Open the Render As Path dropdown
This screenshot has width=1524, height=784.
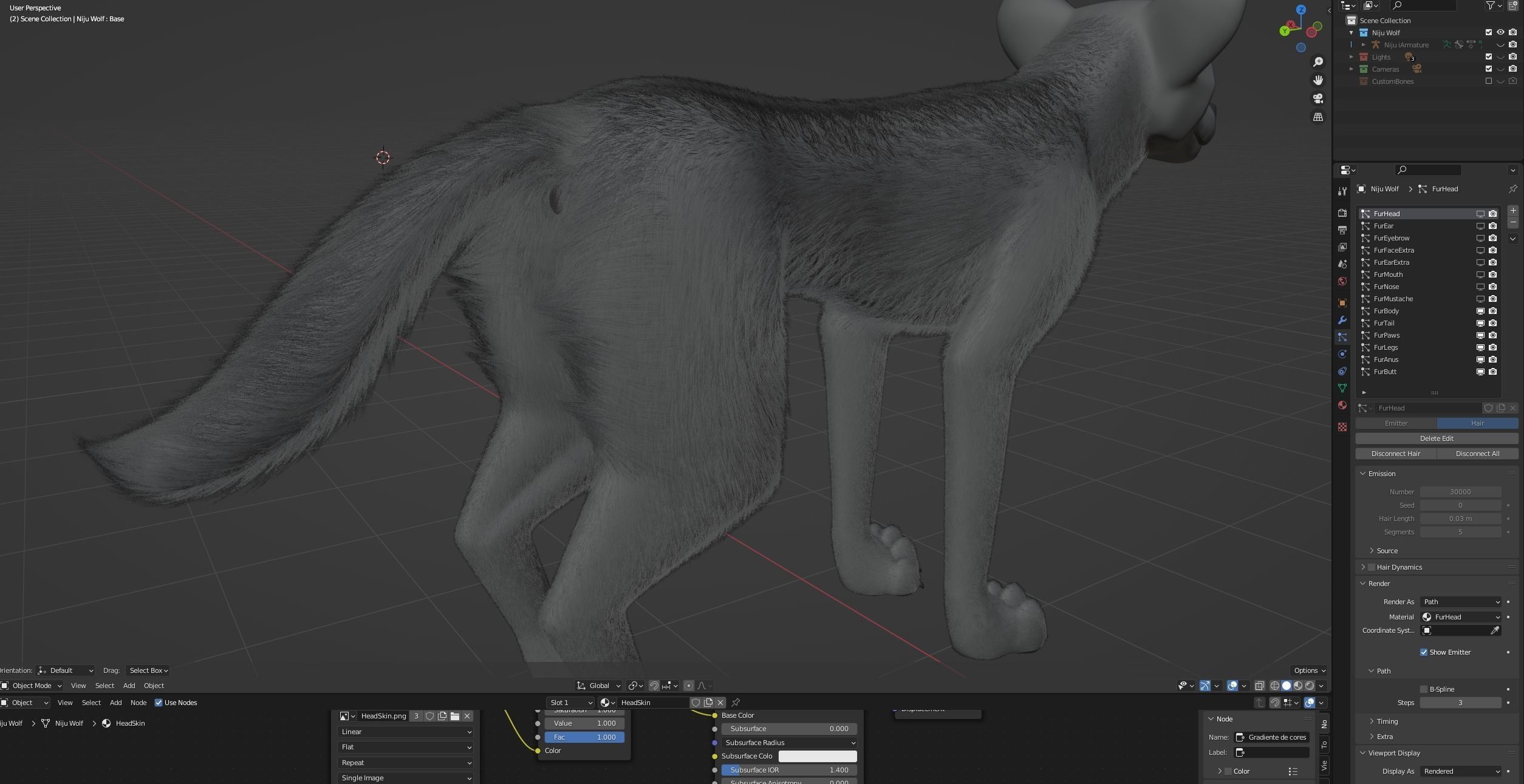point(1461,602)
